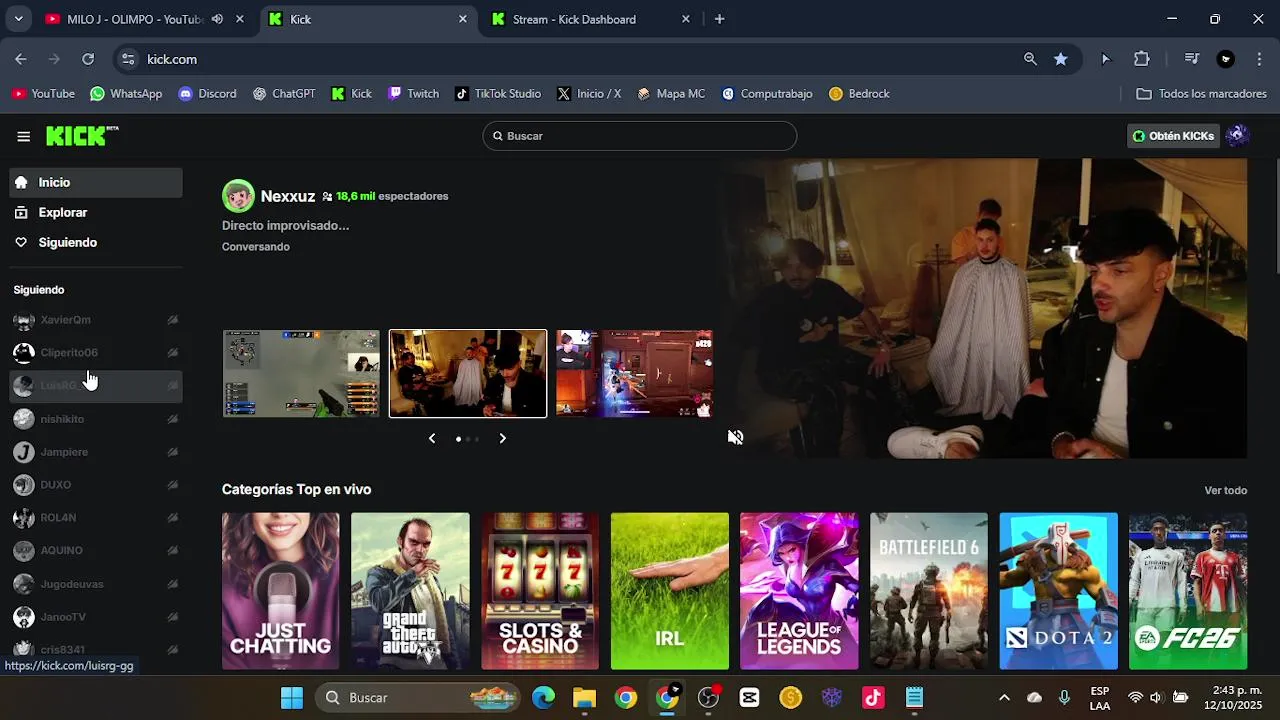
Task: Open Chrome media control icon
Action: point(1191,59)
